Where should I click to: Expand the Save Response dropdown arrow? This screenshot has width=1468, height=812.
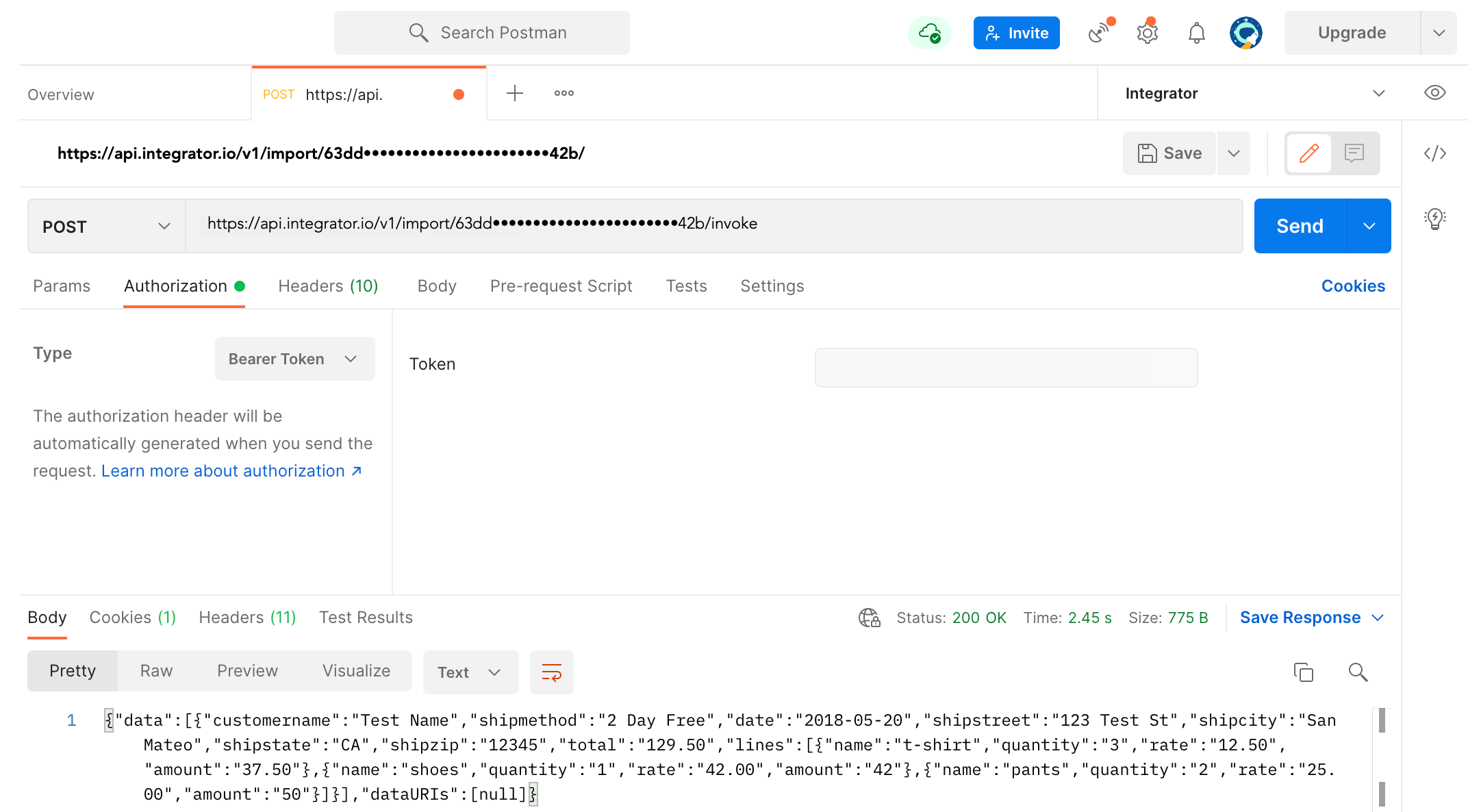pos(1378,618)
